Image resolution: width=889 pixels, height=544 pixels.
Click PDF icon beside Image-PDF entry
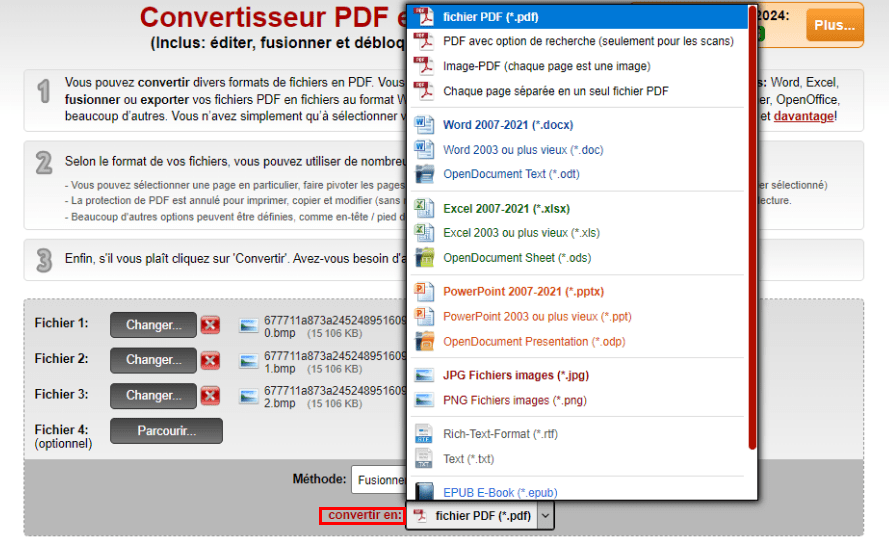pos(424,66)
